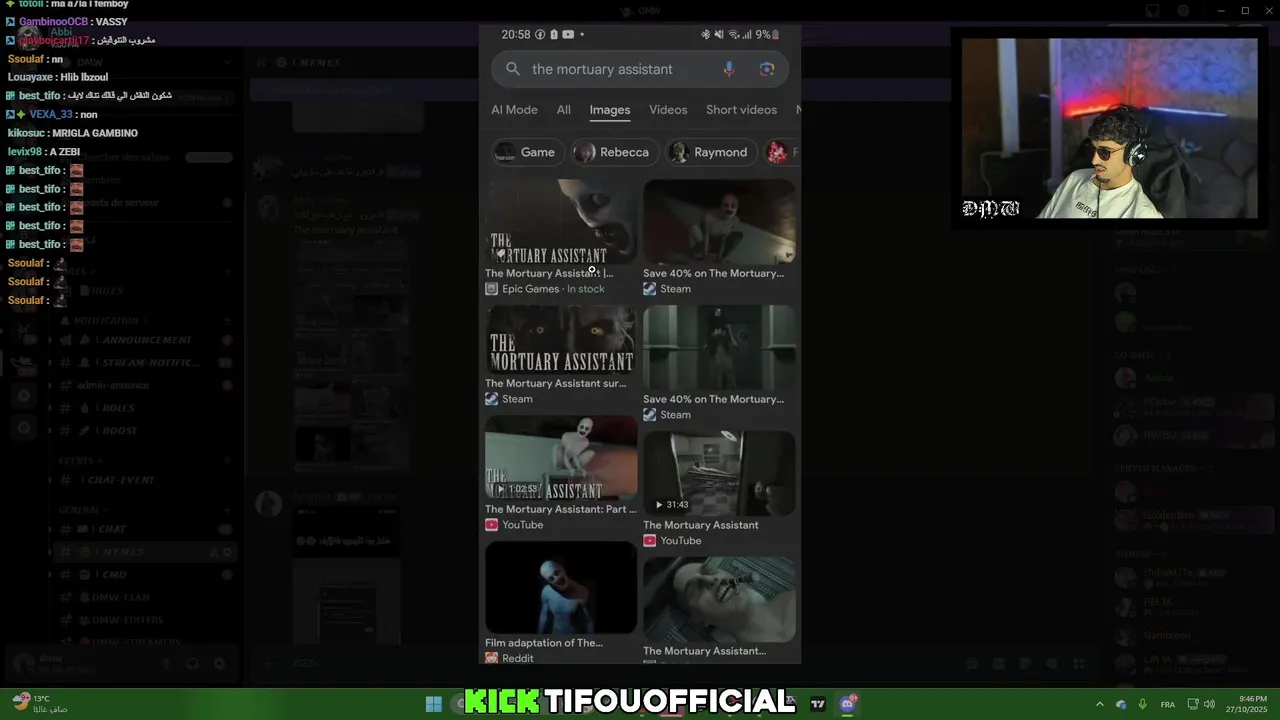Open the Short videos tab

pos(741,110)
